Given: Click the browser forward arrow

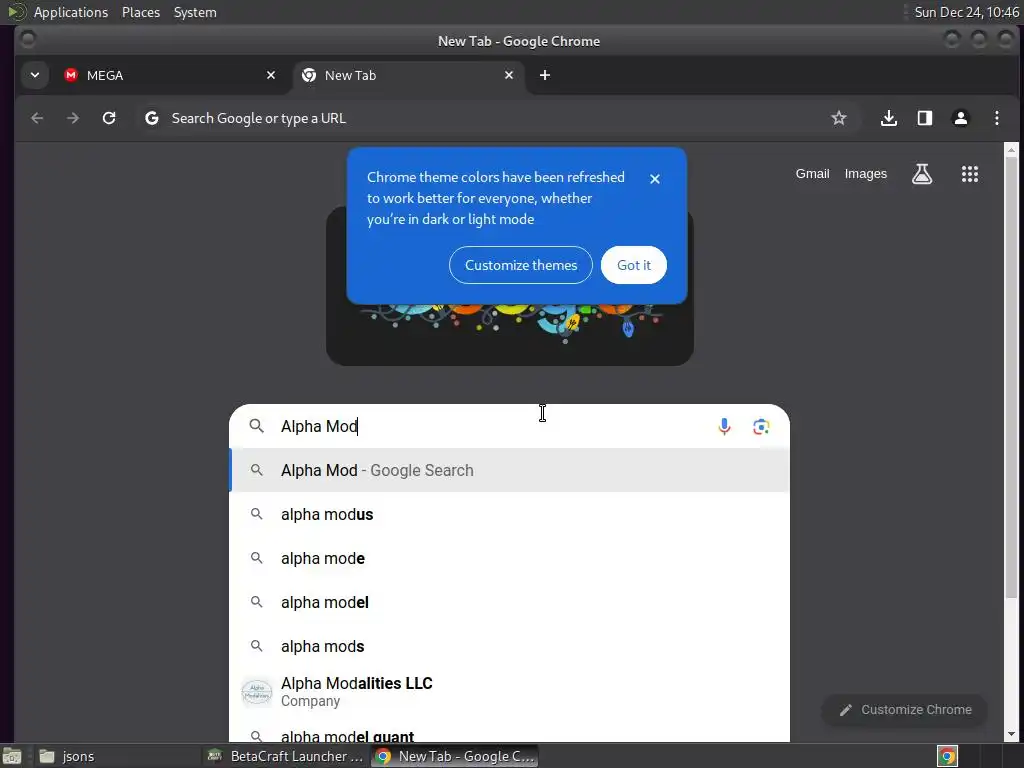Looking at the screenshot, I should coord(73,118).
